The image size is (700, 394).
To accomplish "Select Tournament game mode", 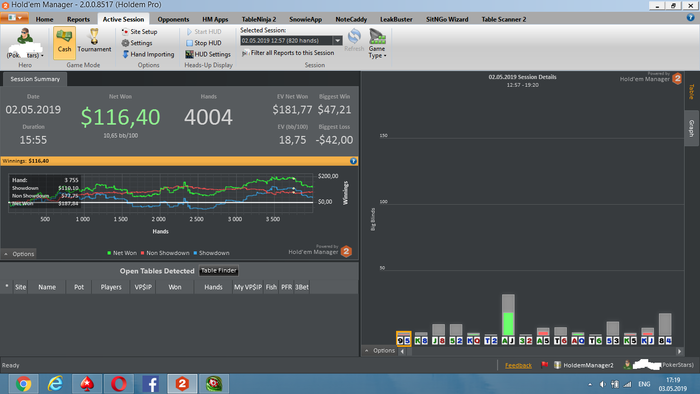I will 94,41.
